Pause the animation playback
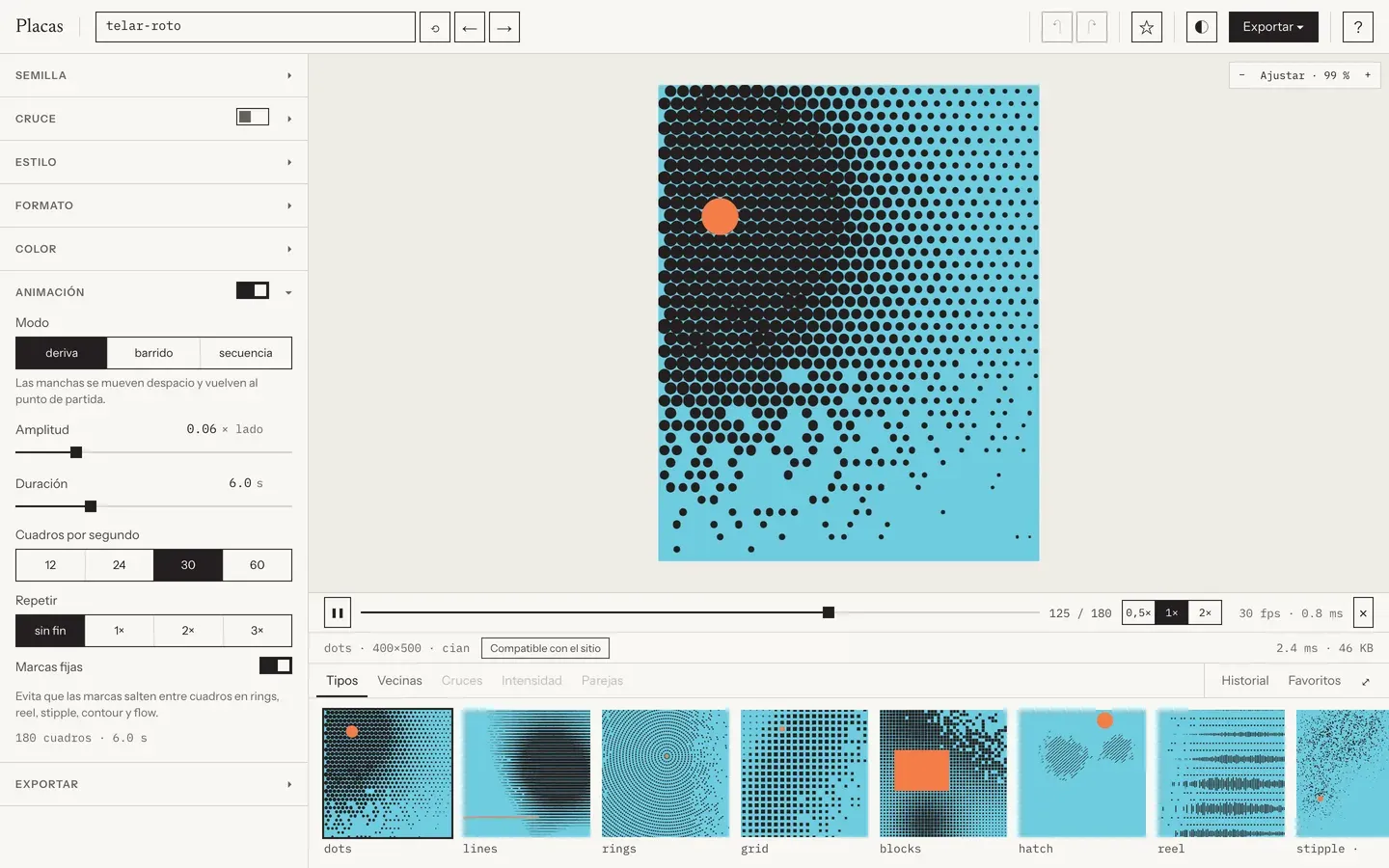The image size is (1389, 868). 338,612
